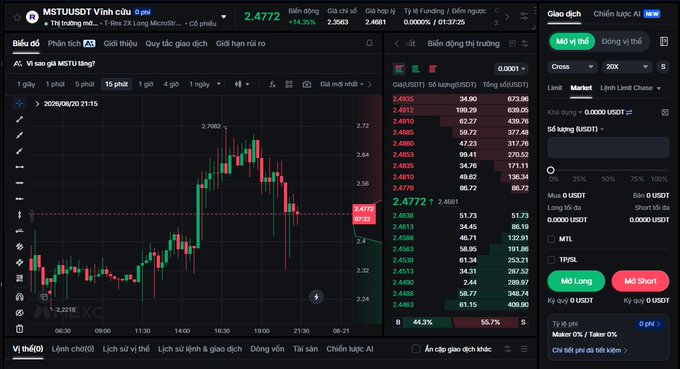Click the lightning quick-order button

[x=316, y=297]
